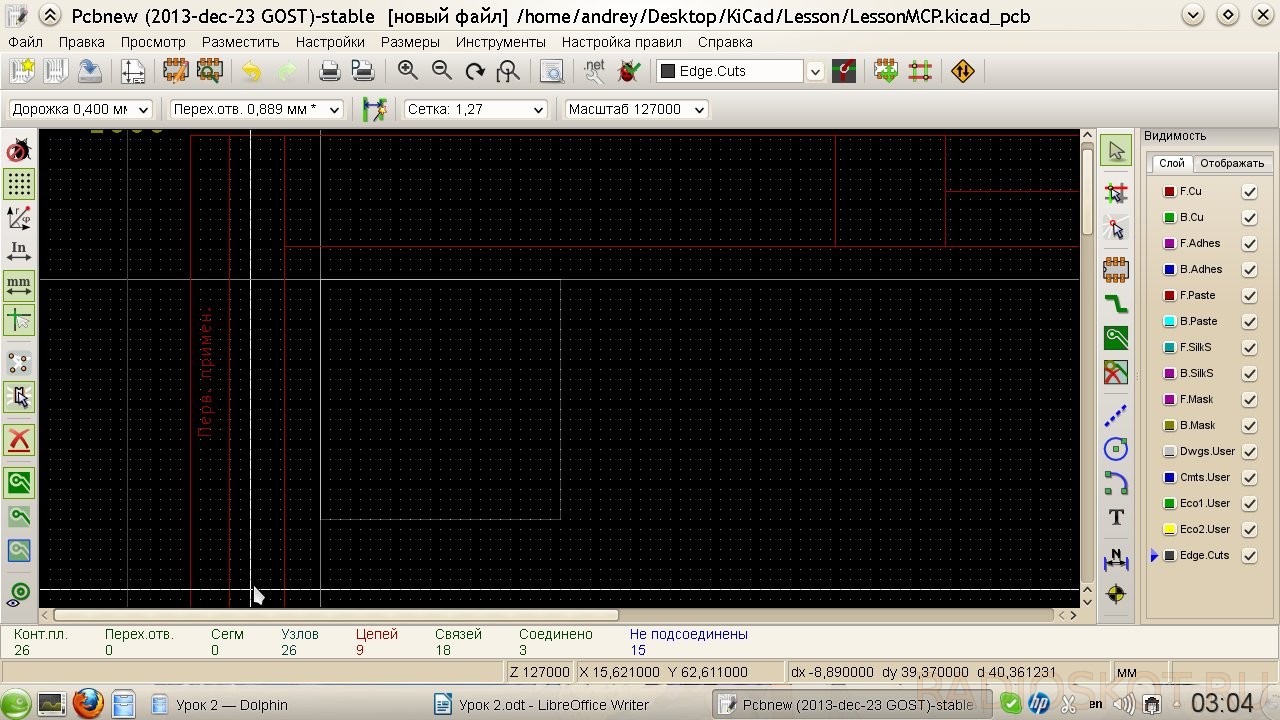Click the undo arrow icon
The width and height of the screenshot is (1280, 720).
click(x=252, y=71)
